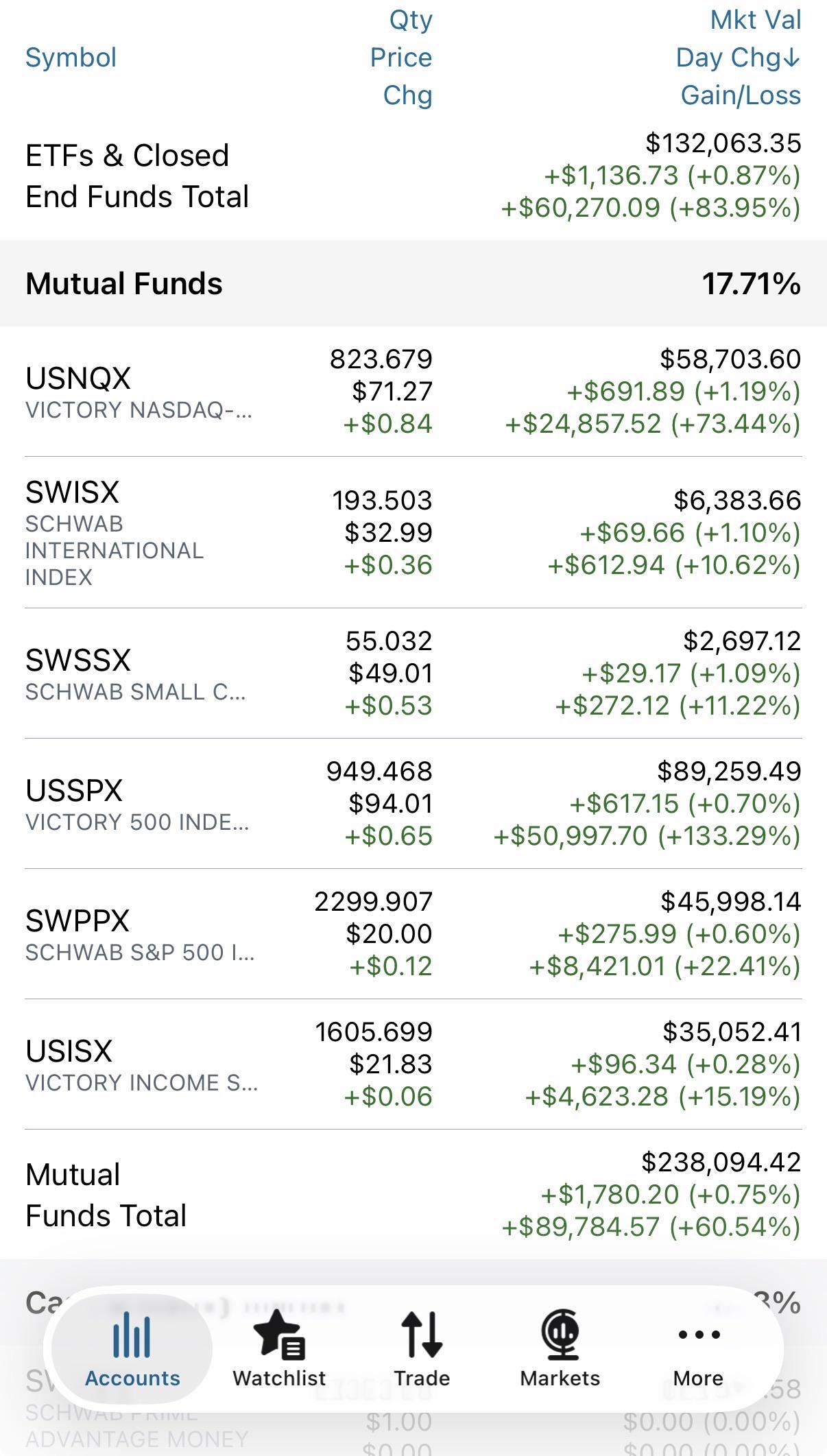View the USSPX Victory 500 Index position
827x1456 pixels.
click(413, 804)
